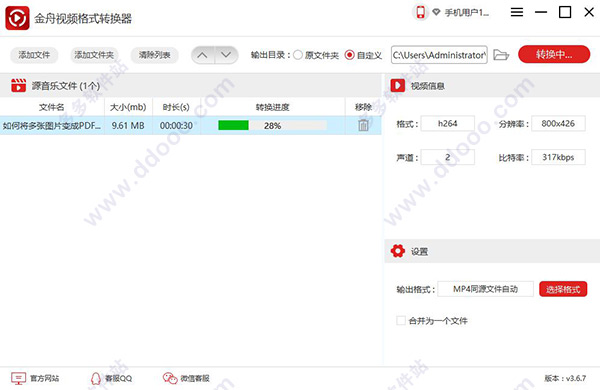This screenshot has width=600, height=390.
Task: Click the app logo icon in the title bar
Action: point(17,18)
